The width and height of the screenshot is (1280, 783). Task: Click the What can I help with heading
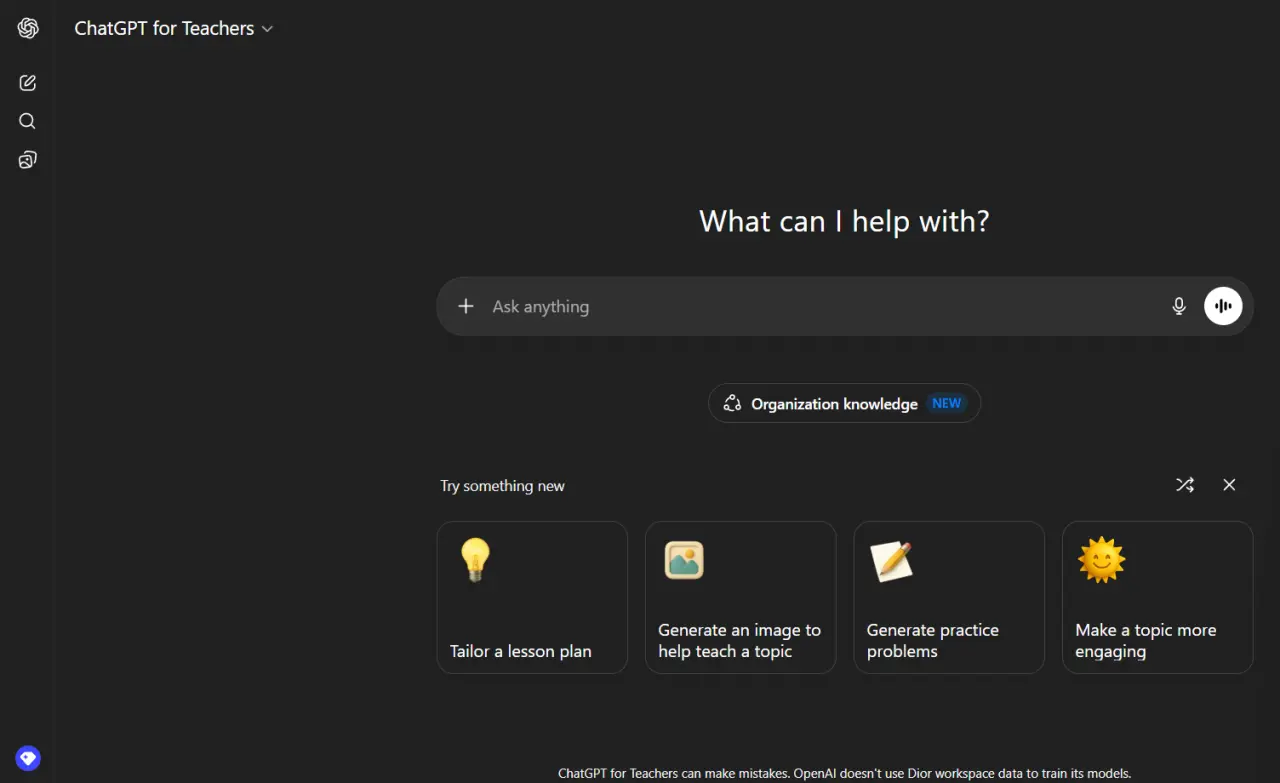844,221
